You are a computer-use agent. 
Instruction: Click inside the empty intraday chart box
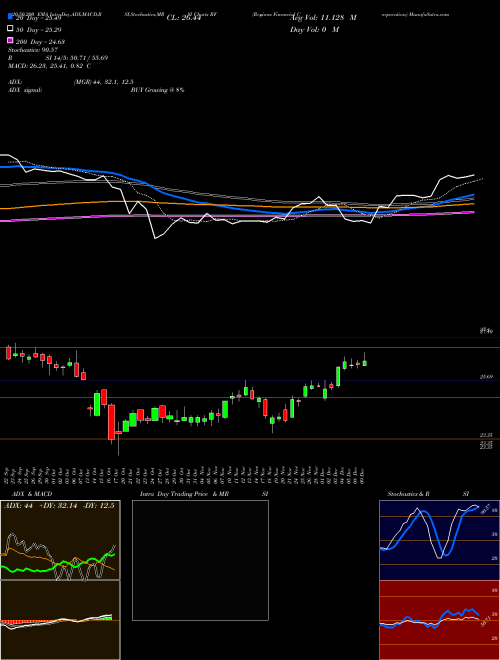tap(200, 560)
